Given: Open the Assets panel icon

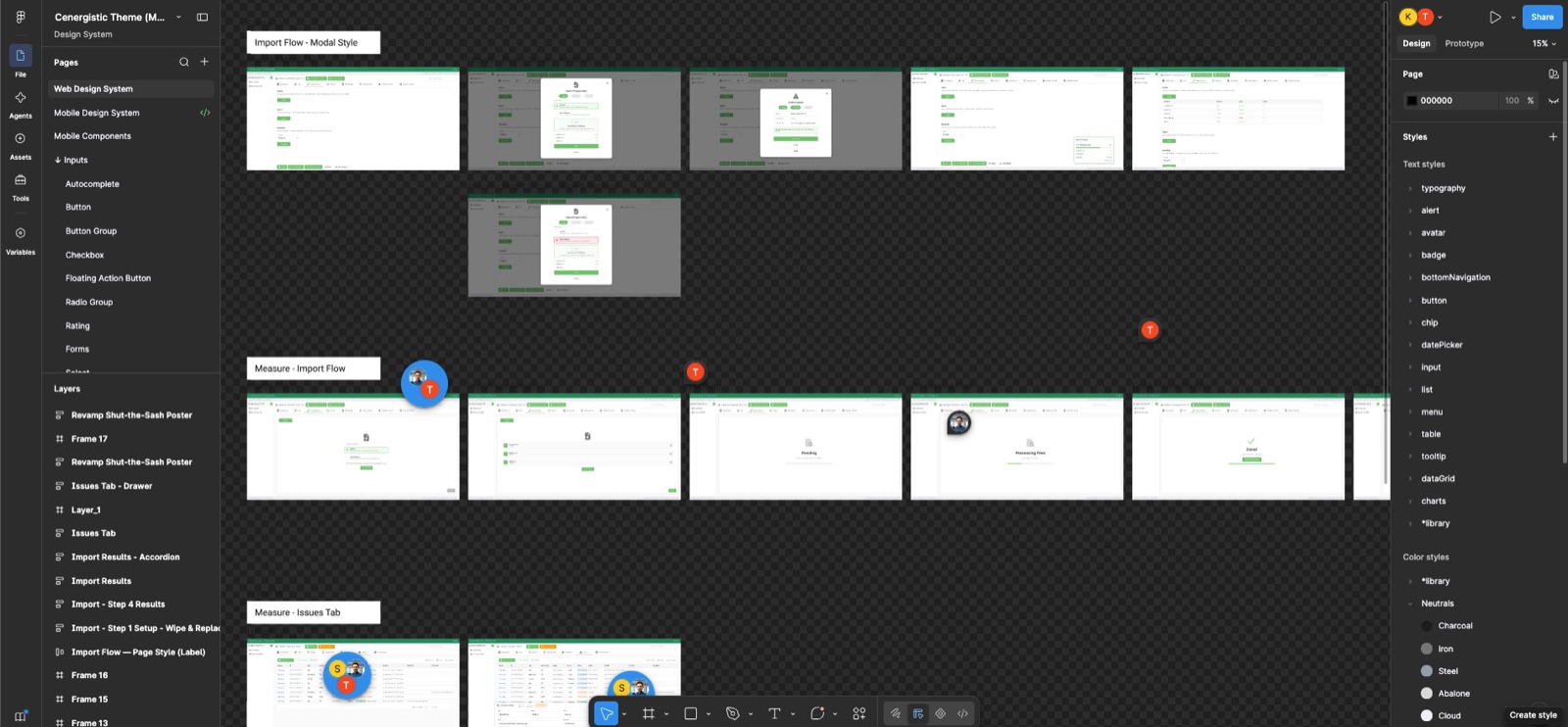Looking at the screenshot, I should click(21, 138).
